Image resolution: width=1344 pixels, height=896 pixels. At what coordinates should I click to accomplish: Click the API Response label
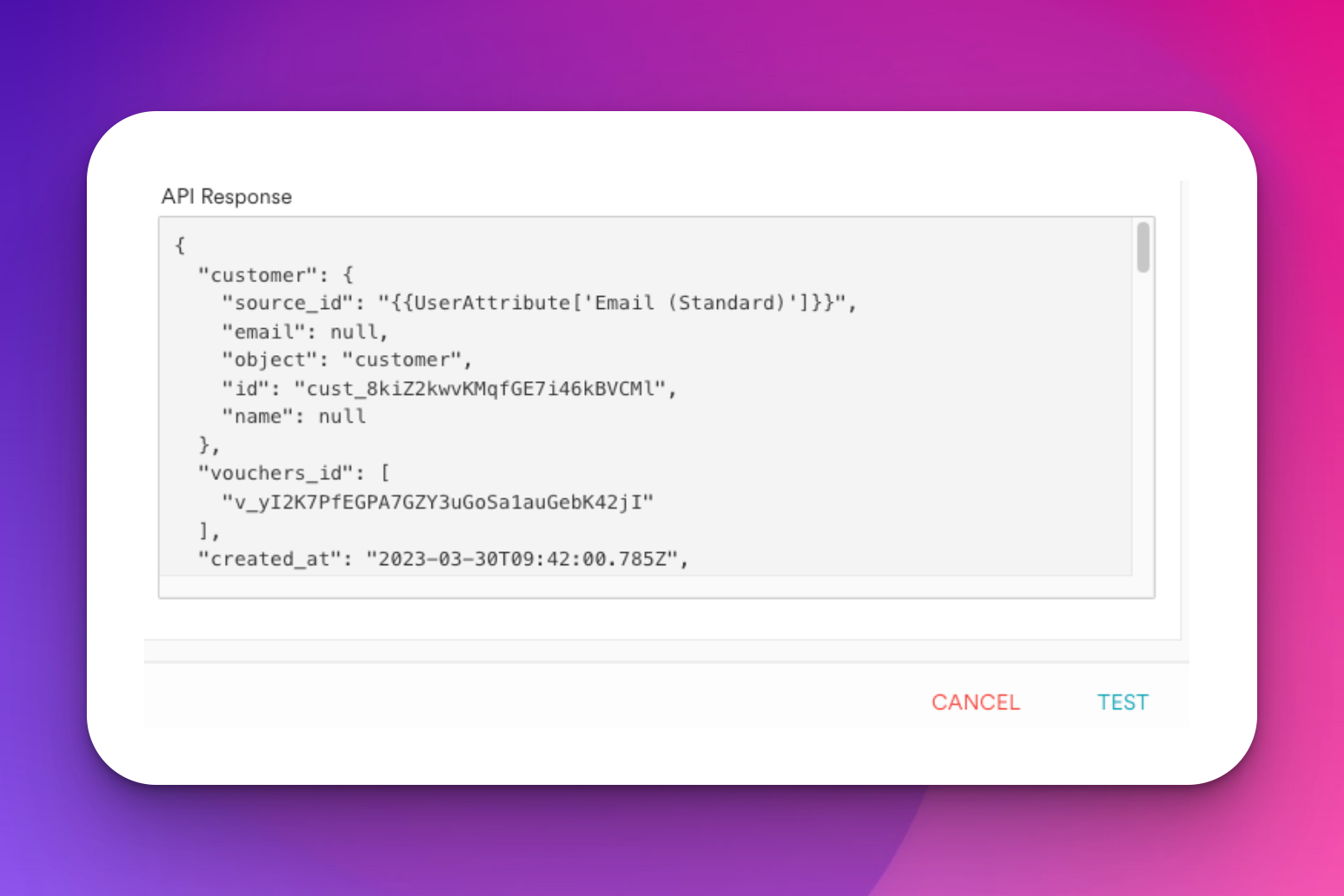tap(227, 197)
